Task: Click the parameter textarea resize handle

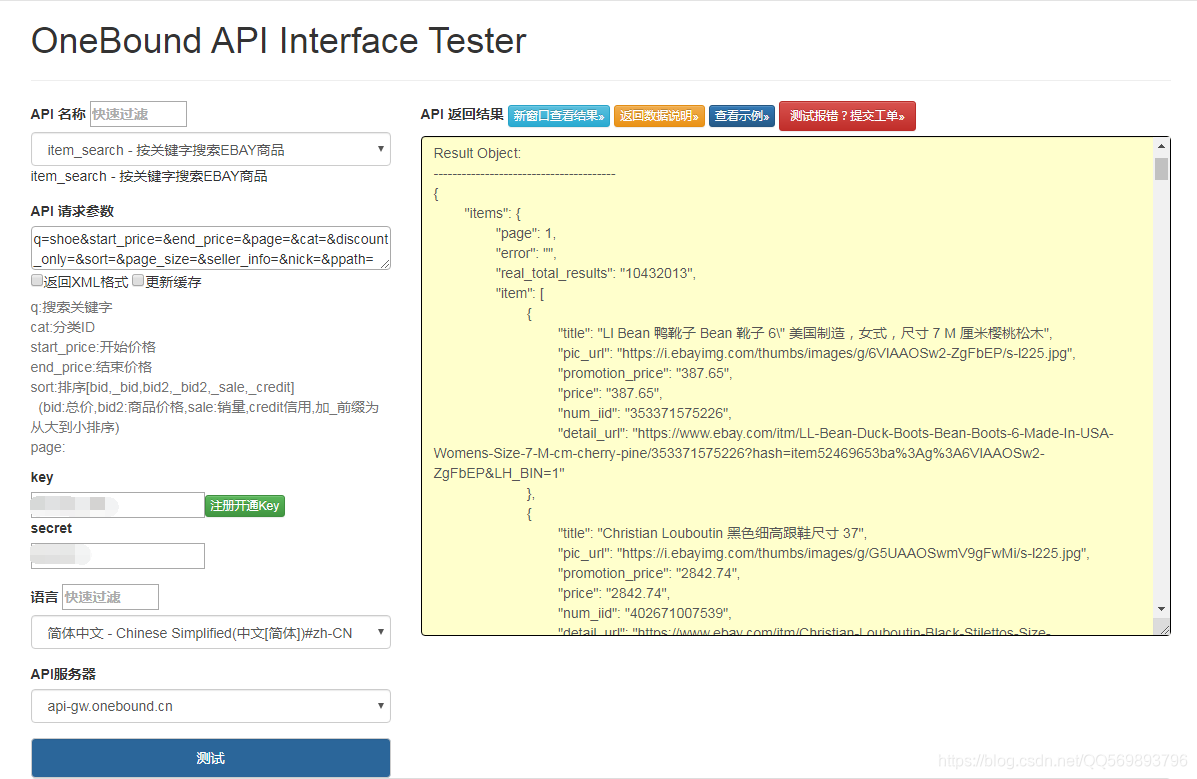Action: pos(385,263)
